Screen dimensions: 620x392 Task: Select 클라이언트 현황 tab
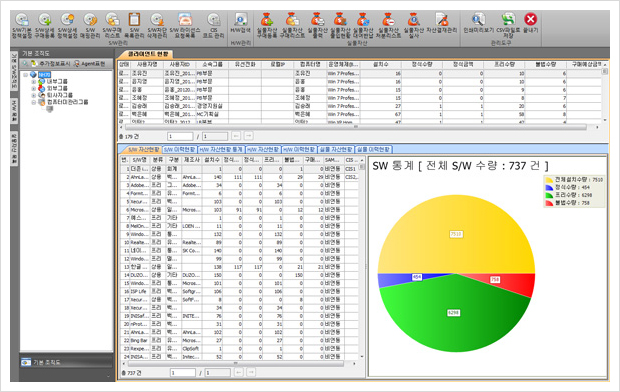click(x=147, y=54)
